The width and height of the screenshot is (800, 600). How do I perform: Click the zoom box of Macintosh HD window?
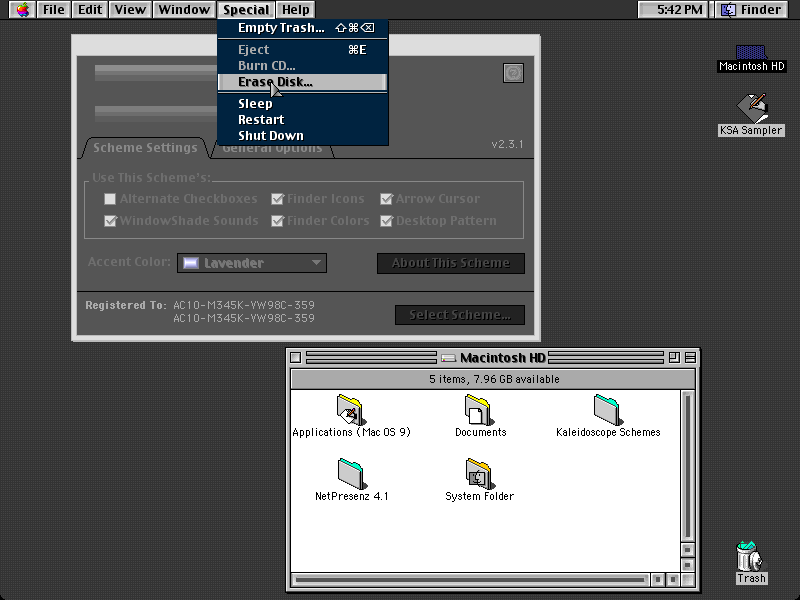pyautogui.click(x=674, y=358)
